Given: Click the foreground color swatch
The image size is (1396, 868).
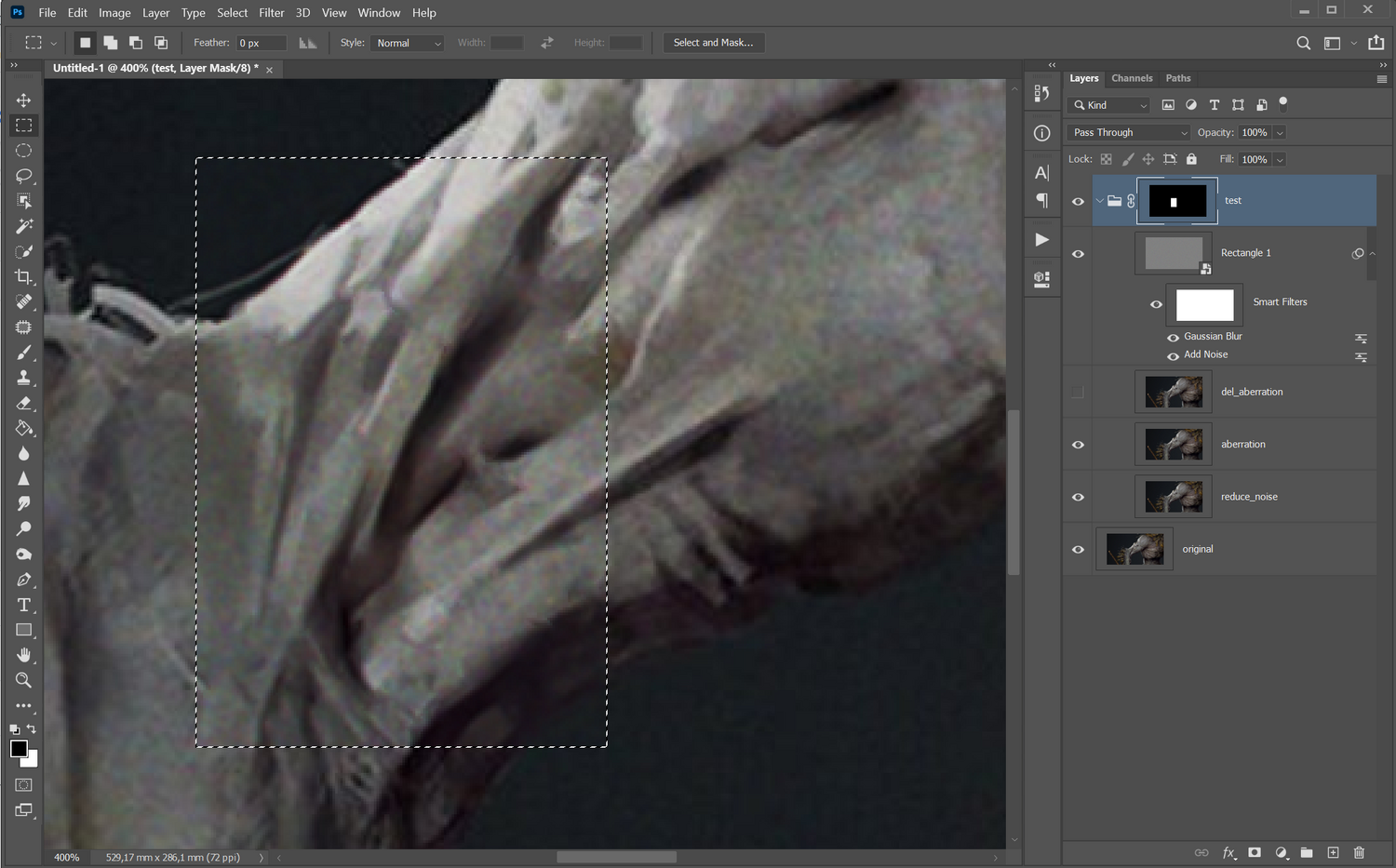Looking at the screenshot, I should pos(18,748).
